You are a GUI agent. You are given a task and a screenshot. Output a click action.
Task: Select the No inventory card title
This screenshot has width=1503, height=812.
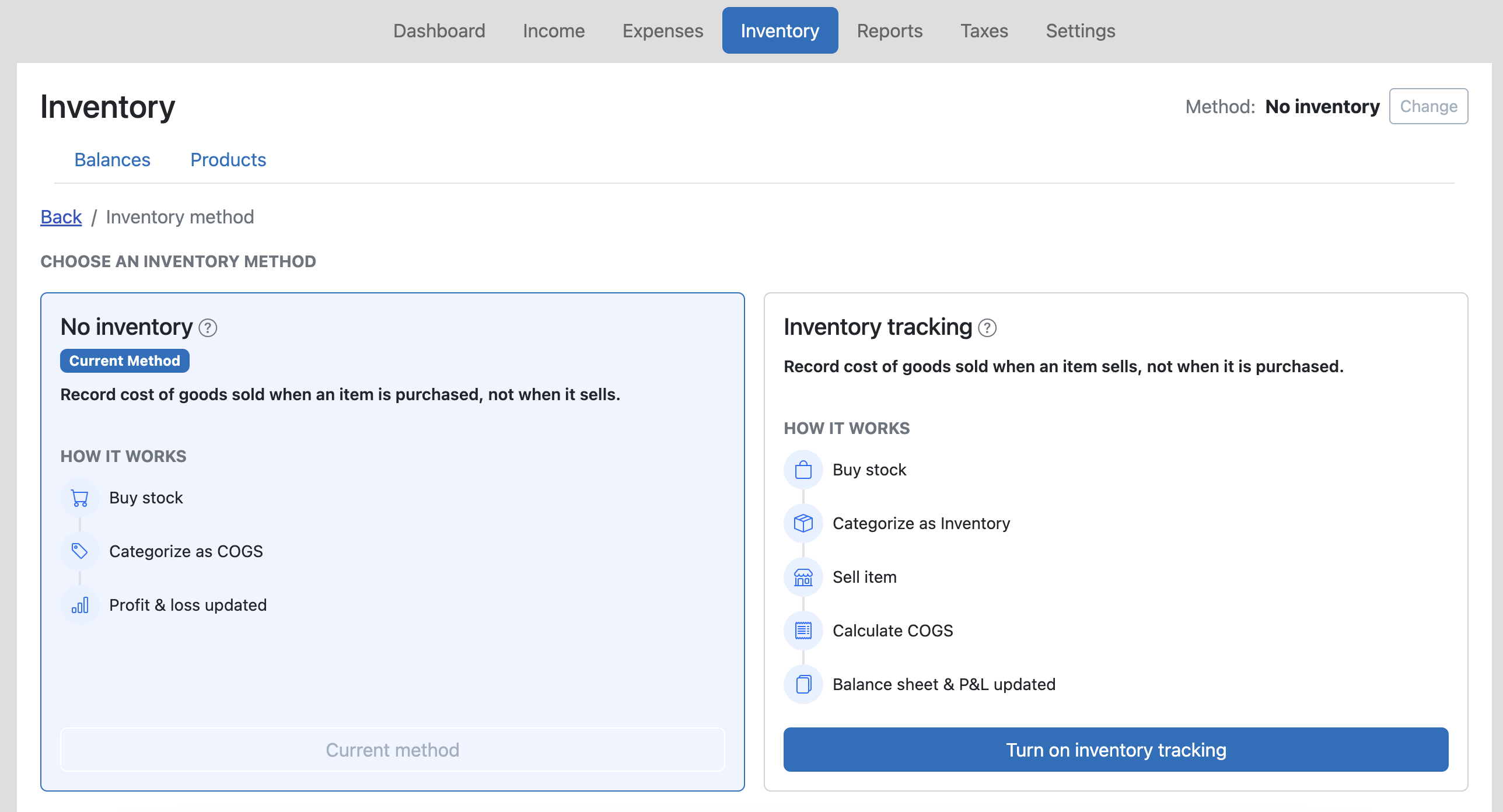[x=127, y=327]
